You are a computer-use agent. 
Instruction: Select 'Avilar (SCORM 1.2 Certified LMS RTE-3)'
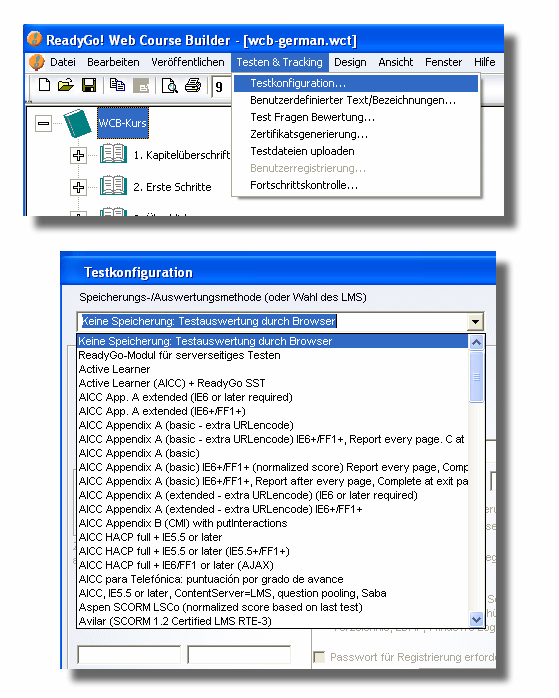tap(273, 621)
